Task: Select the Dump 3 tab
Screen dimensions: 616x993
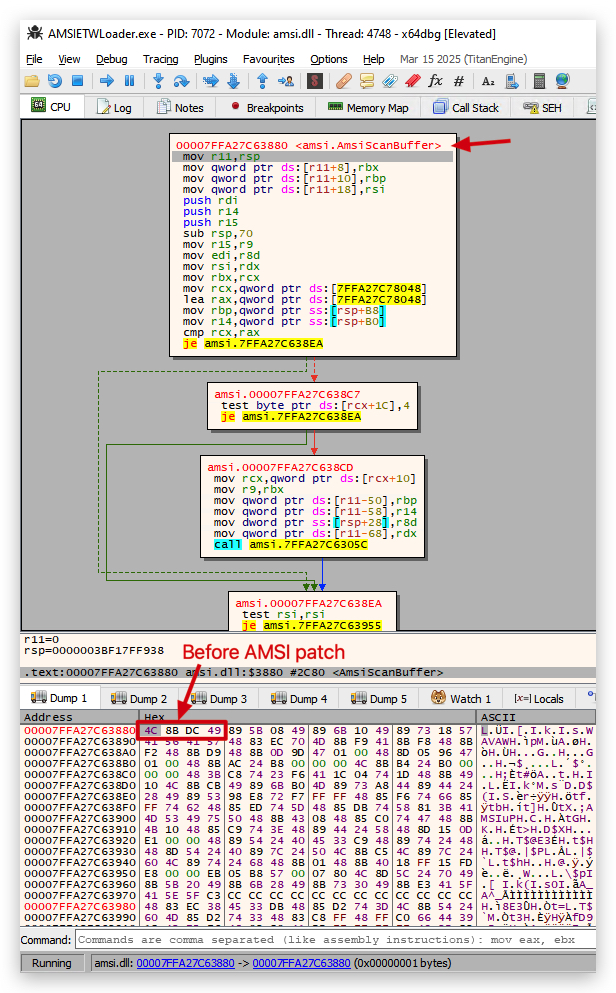Action: coord(219,699)
